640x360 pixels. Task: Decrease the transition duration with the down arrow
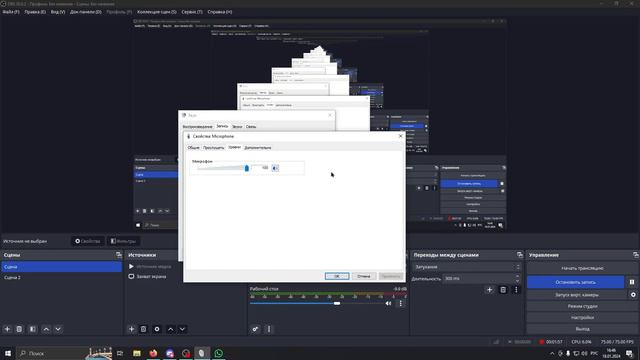pyautogui.click(x=518, y=281)
